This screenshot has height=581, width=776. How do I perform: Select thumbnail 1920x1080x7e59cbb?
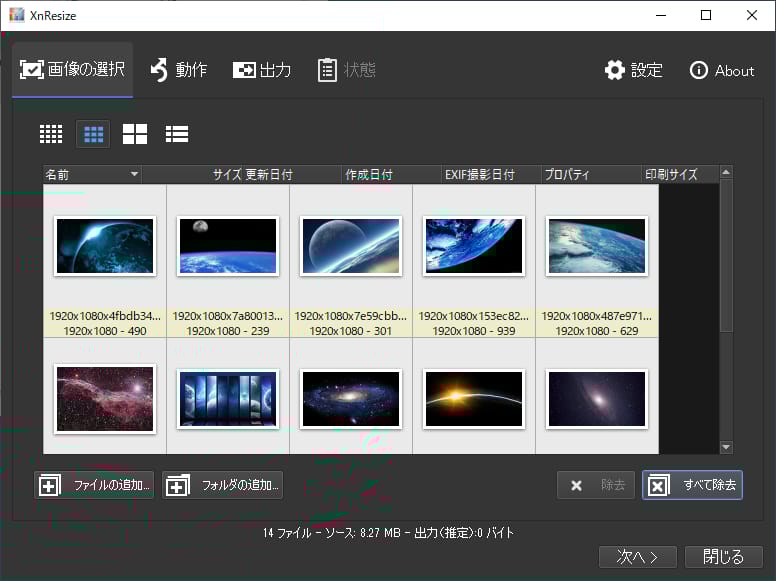(351, 246)
